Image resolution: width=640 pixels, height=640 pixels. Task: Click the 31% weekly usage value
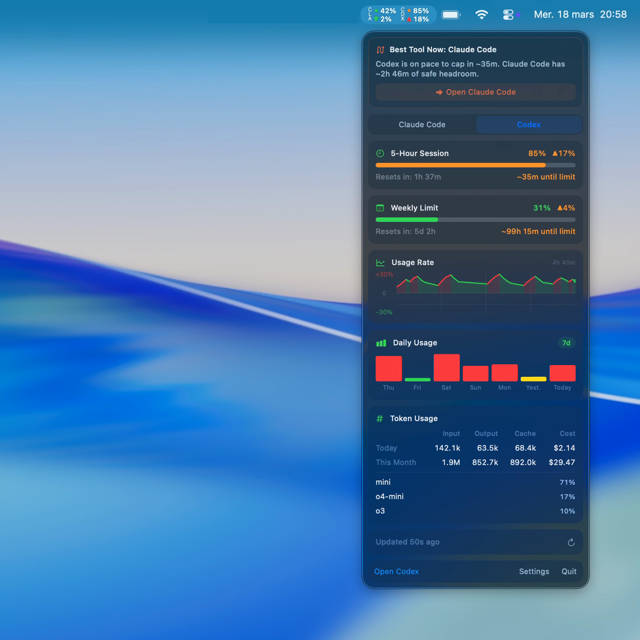pos(542,208)
